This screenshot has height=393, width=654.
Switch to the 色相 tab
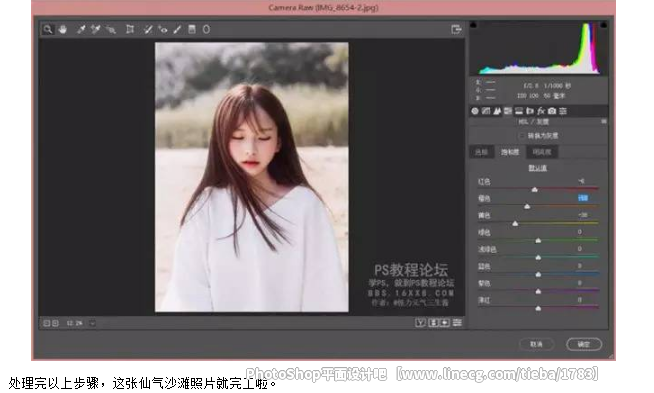(481, 152)
